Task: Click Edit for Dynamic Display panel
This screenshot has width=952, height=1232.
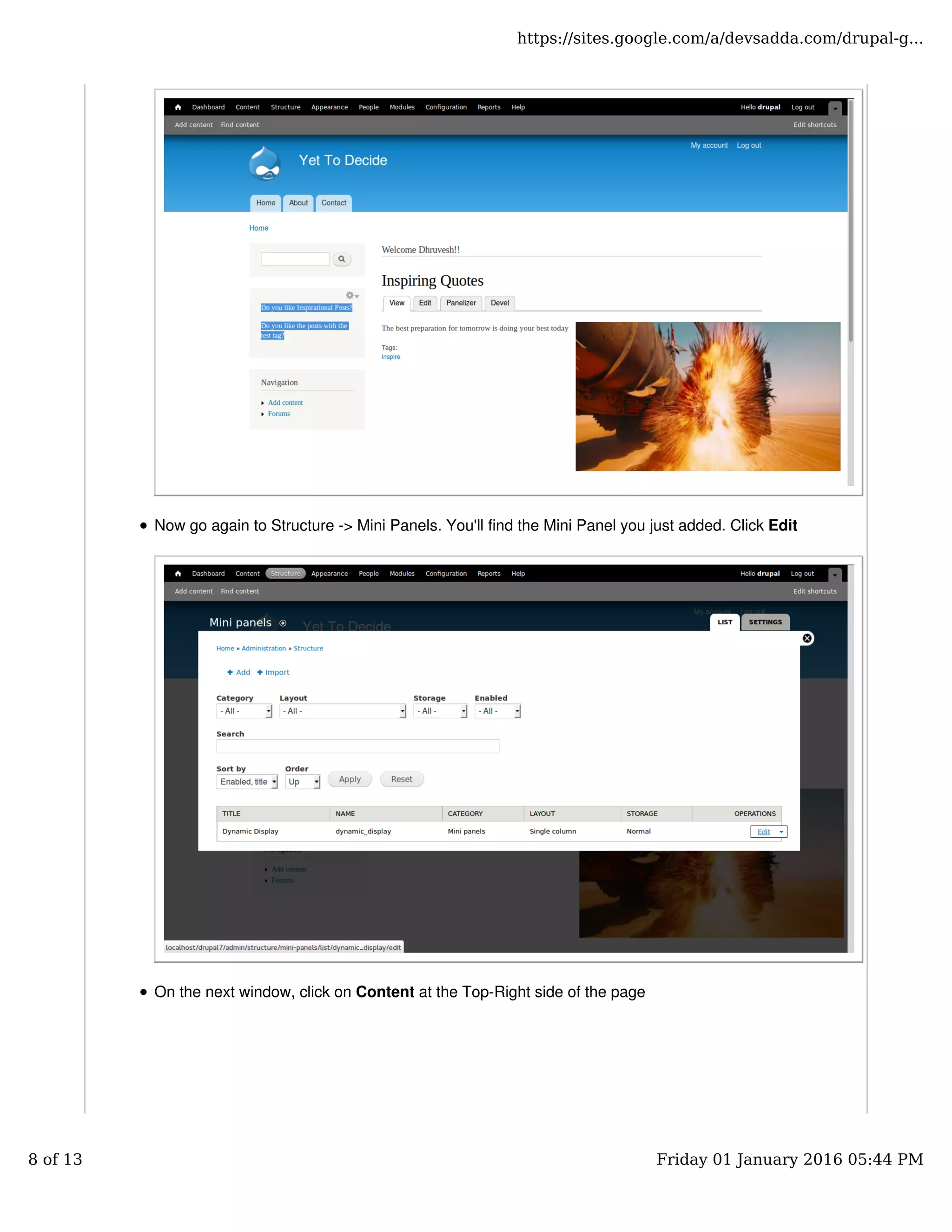Action: pos(764,832)
